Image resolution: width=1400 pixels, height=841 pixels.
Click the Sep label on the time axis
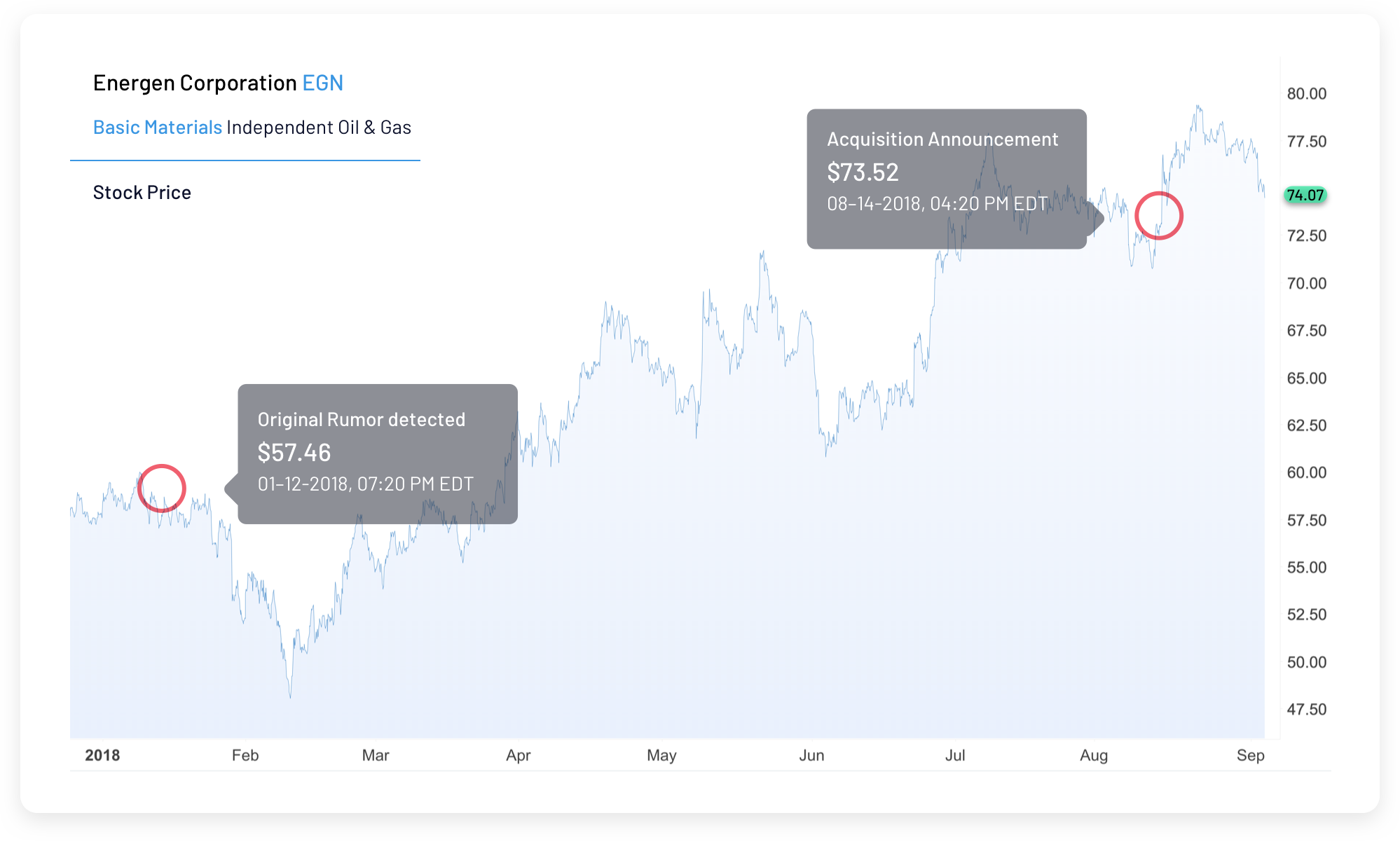[1250, 755]
